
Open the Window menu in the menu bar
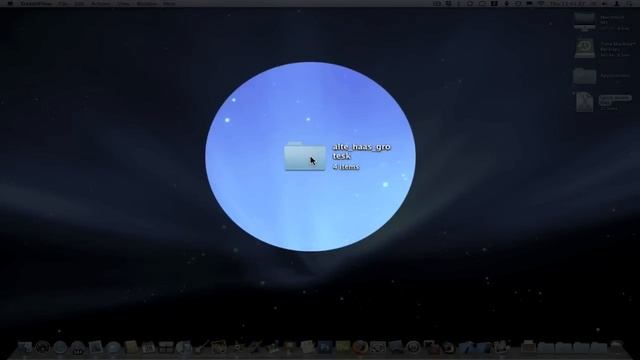[147, 3]
